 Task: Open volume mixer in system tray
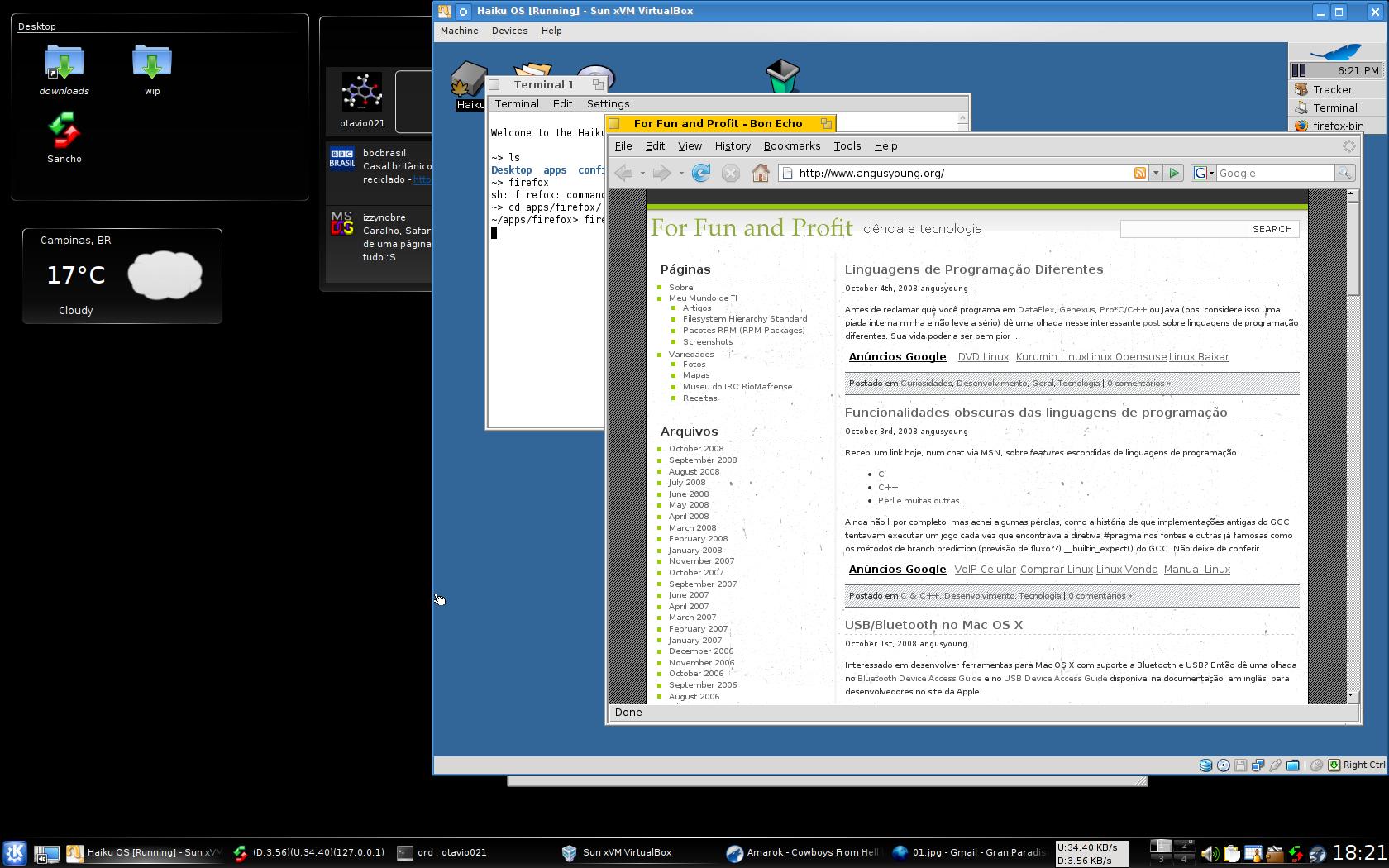(1210, 854)
